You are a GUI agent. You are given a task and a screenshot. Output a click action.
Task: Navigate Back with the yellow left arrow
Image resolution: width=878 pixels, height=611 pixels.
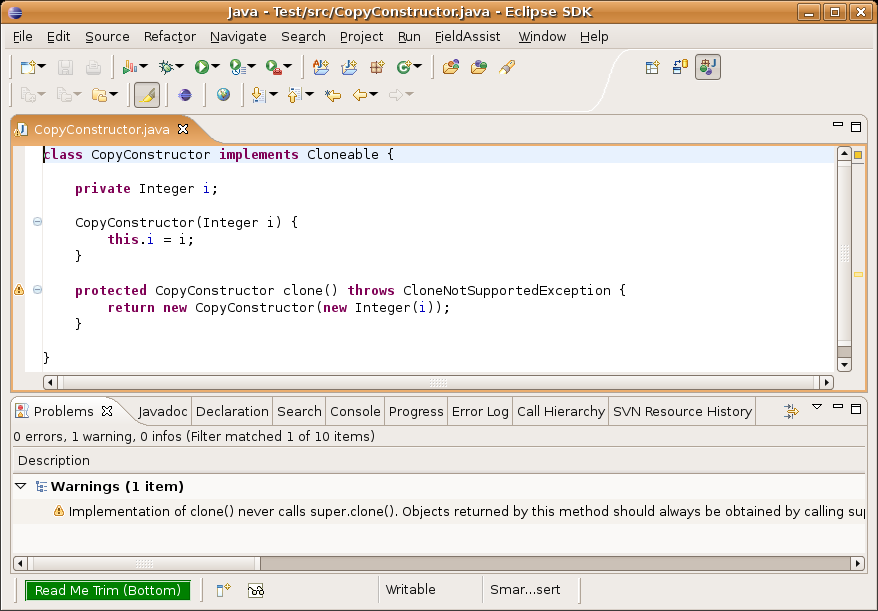[359, 95]
